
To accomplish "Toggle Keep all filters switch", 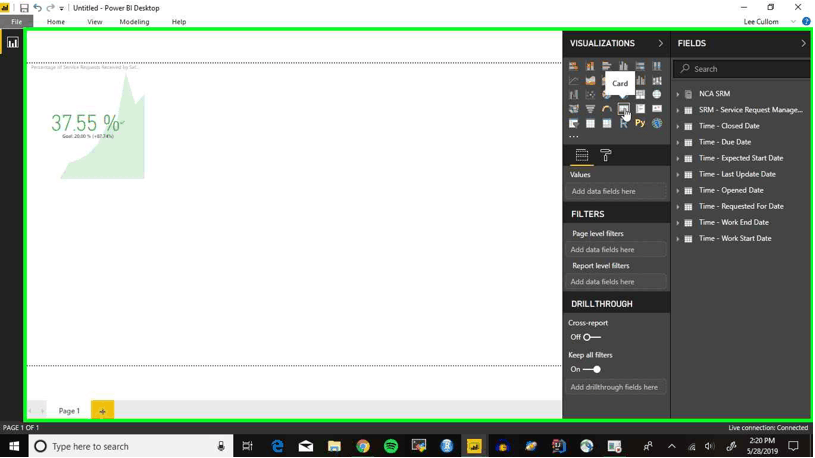I will coord(591,369).
